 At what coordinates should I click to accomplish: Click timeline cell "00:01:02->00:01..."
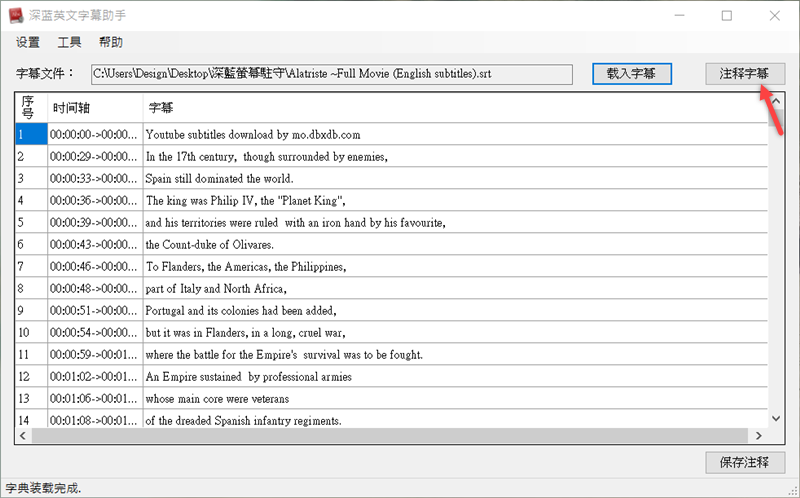pyautogui.click(x=95, y=377)
